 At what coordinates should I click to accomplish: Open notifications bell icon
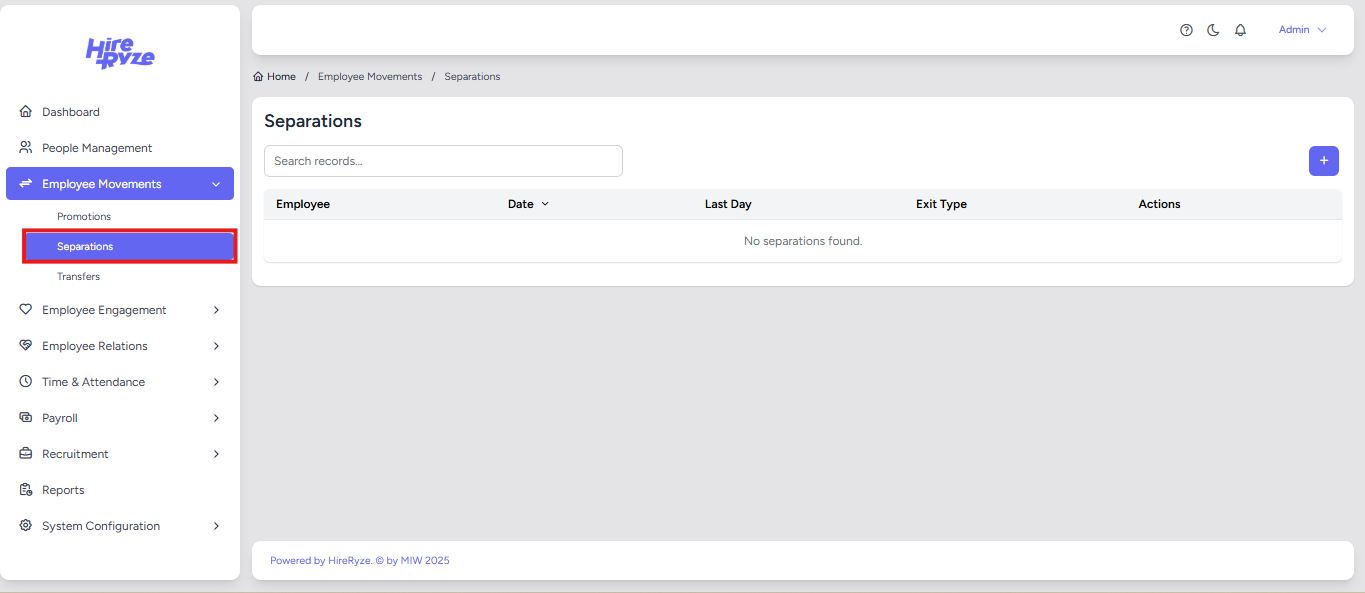tap(1240, 30)
